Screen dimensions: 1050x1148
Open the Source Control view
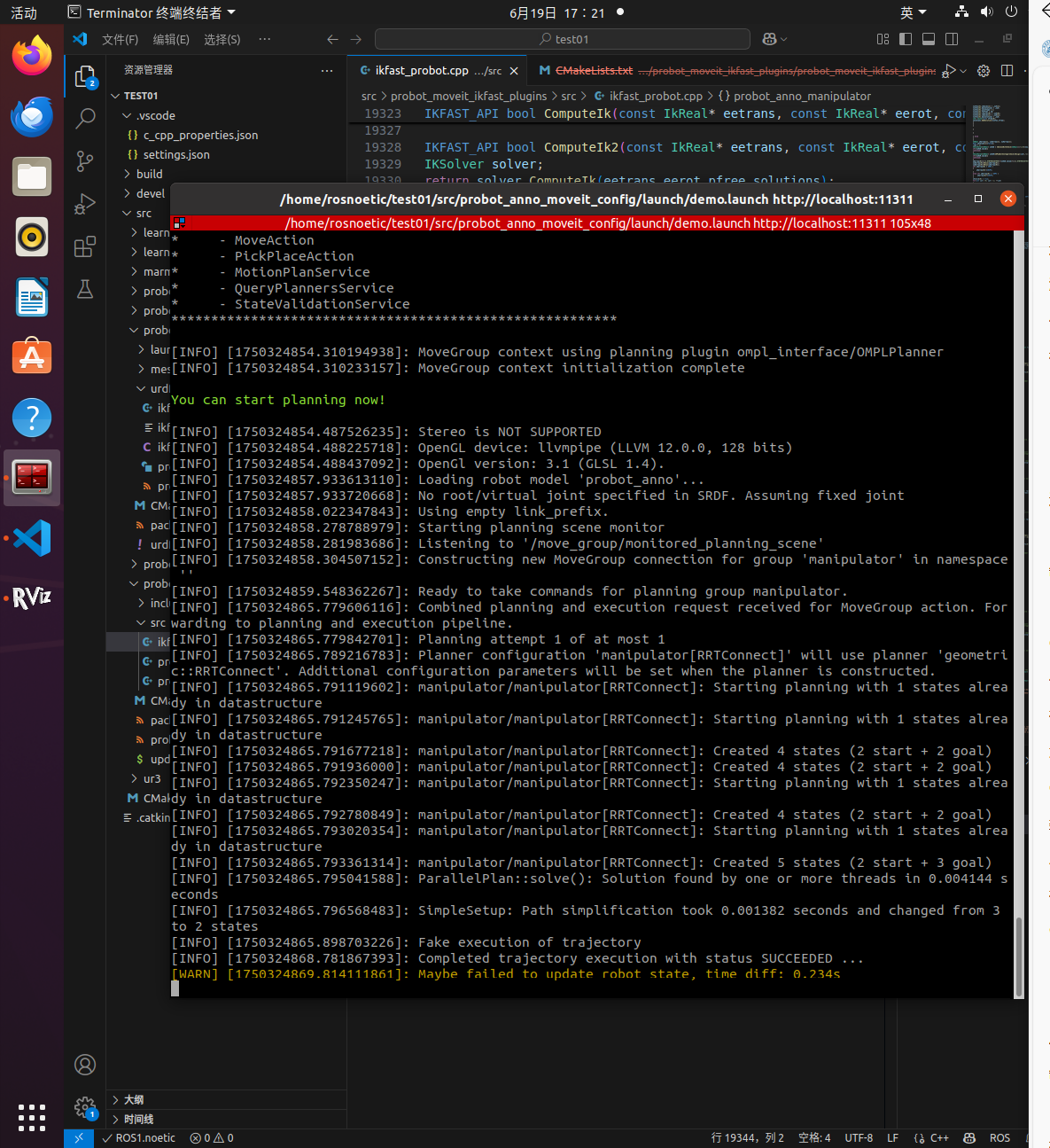click(85, 161)
